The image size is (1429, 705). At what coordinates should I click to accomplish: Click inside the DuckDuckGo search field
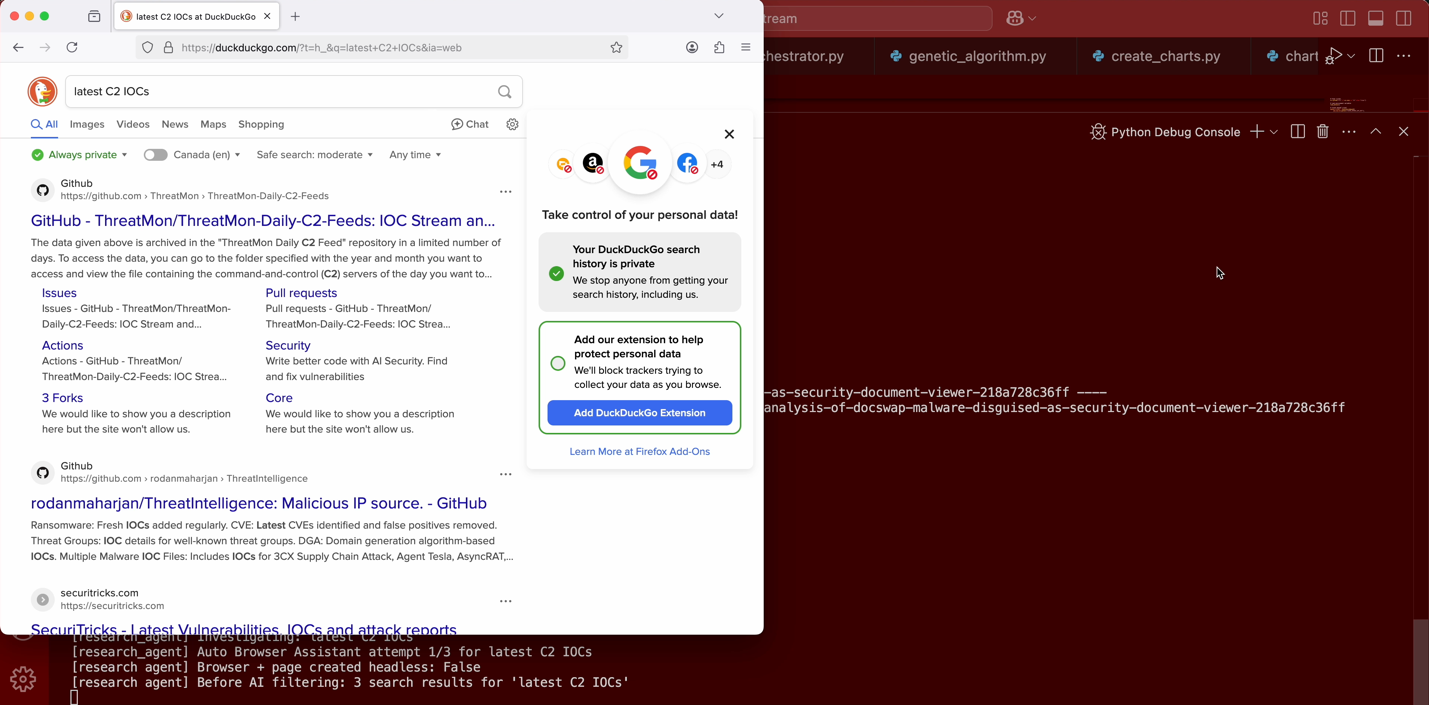(280, 91)
